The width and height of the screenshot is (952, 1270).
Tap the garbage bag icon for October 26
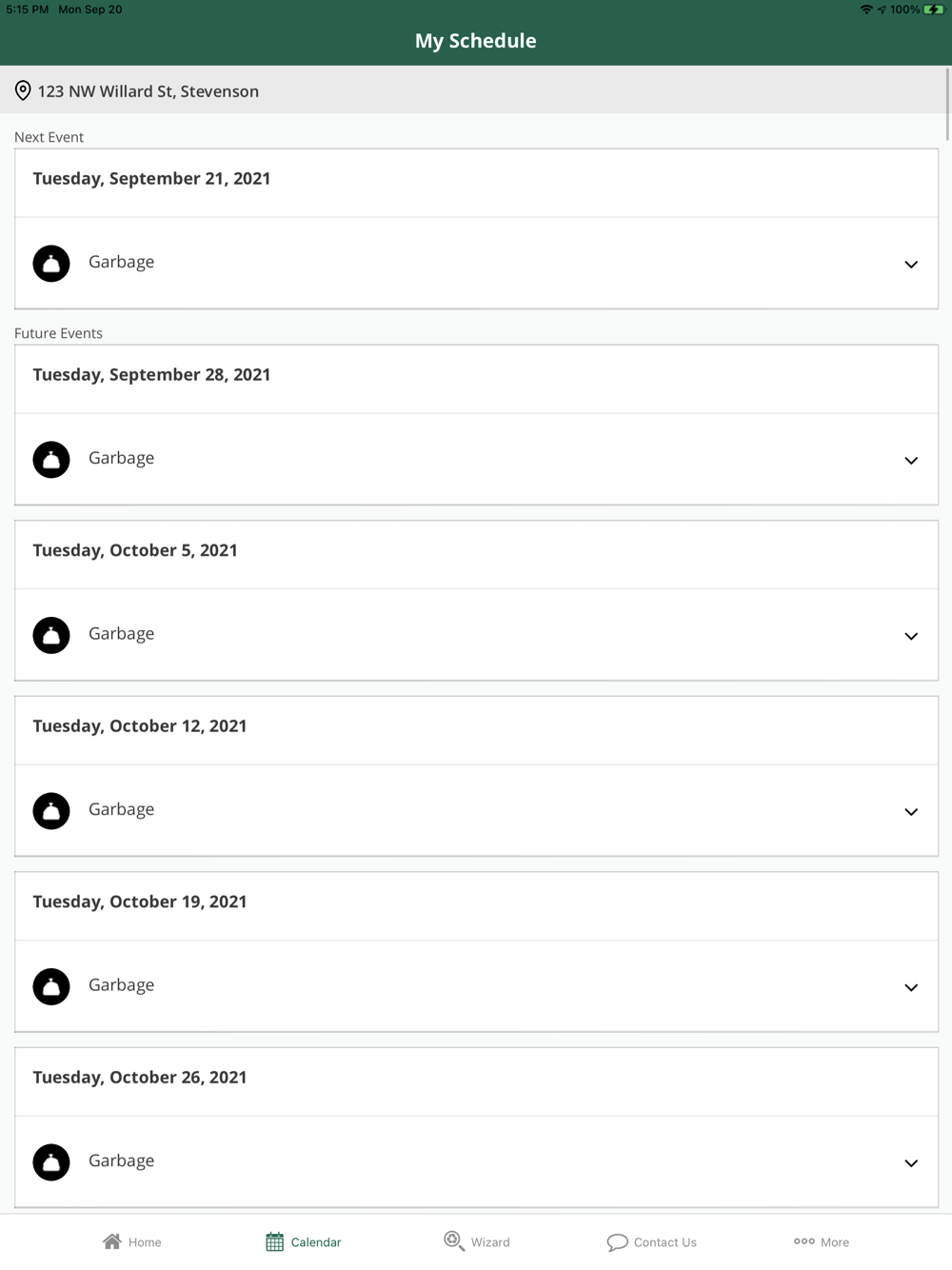pos(51,1162)
